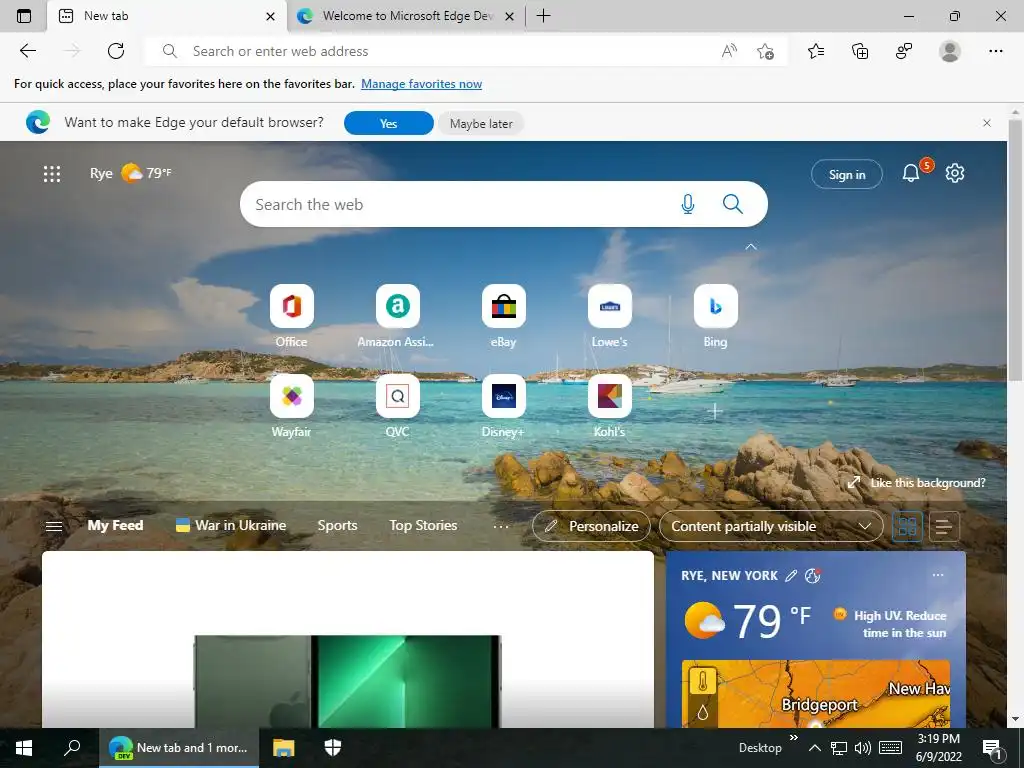Select My Feed category

(115, 526)
